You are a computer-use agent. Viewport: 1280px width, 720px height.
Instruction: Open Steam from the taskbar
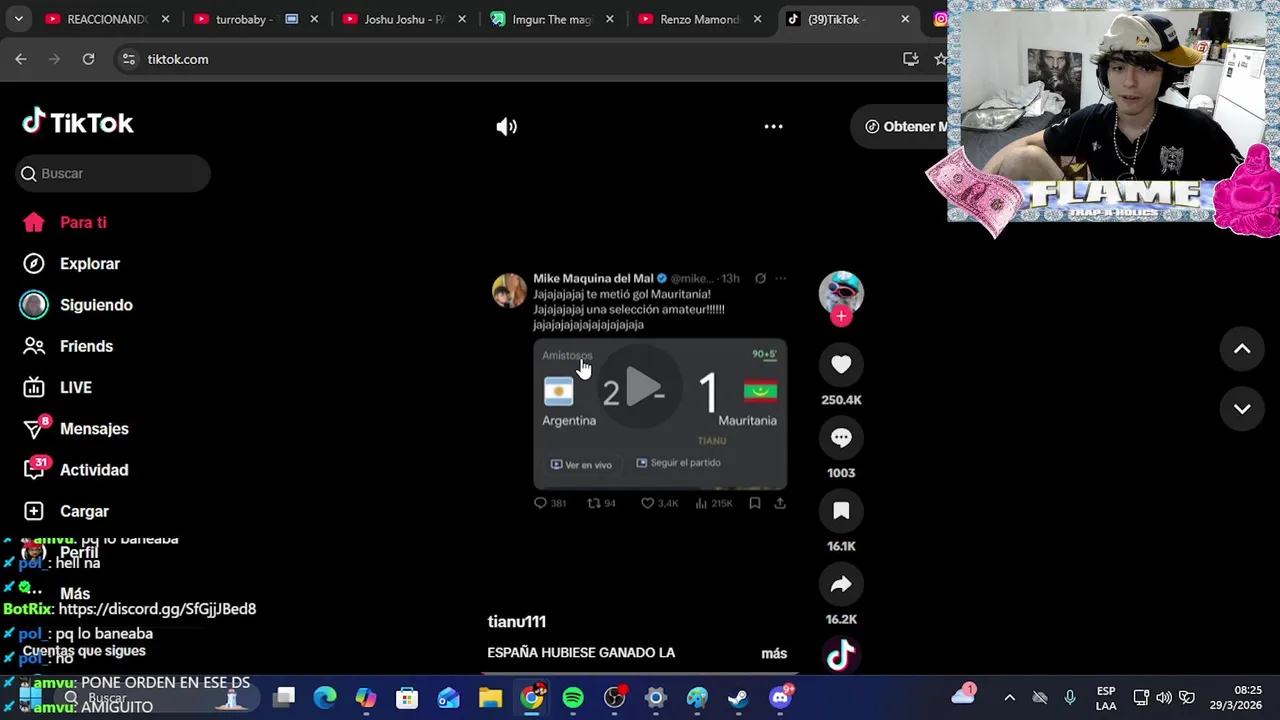738,697
